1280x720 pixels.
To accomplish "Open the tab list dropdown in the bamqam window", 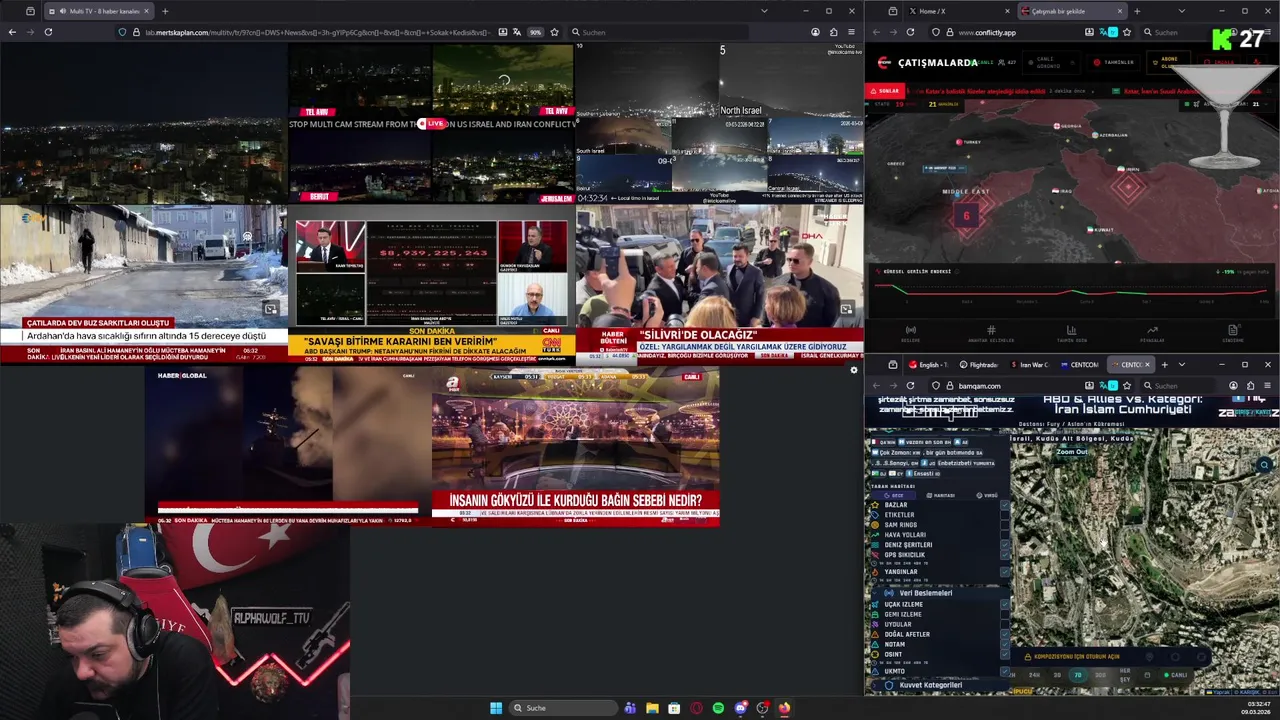I will tap(1181, 365).
